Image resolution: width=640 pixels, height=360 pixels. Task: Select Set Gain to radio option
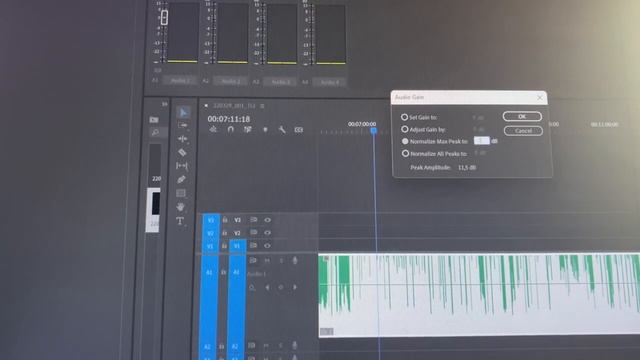(404, 117)
